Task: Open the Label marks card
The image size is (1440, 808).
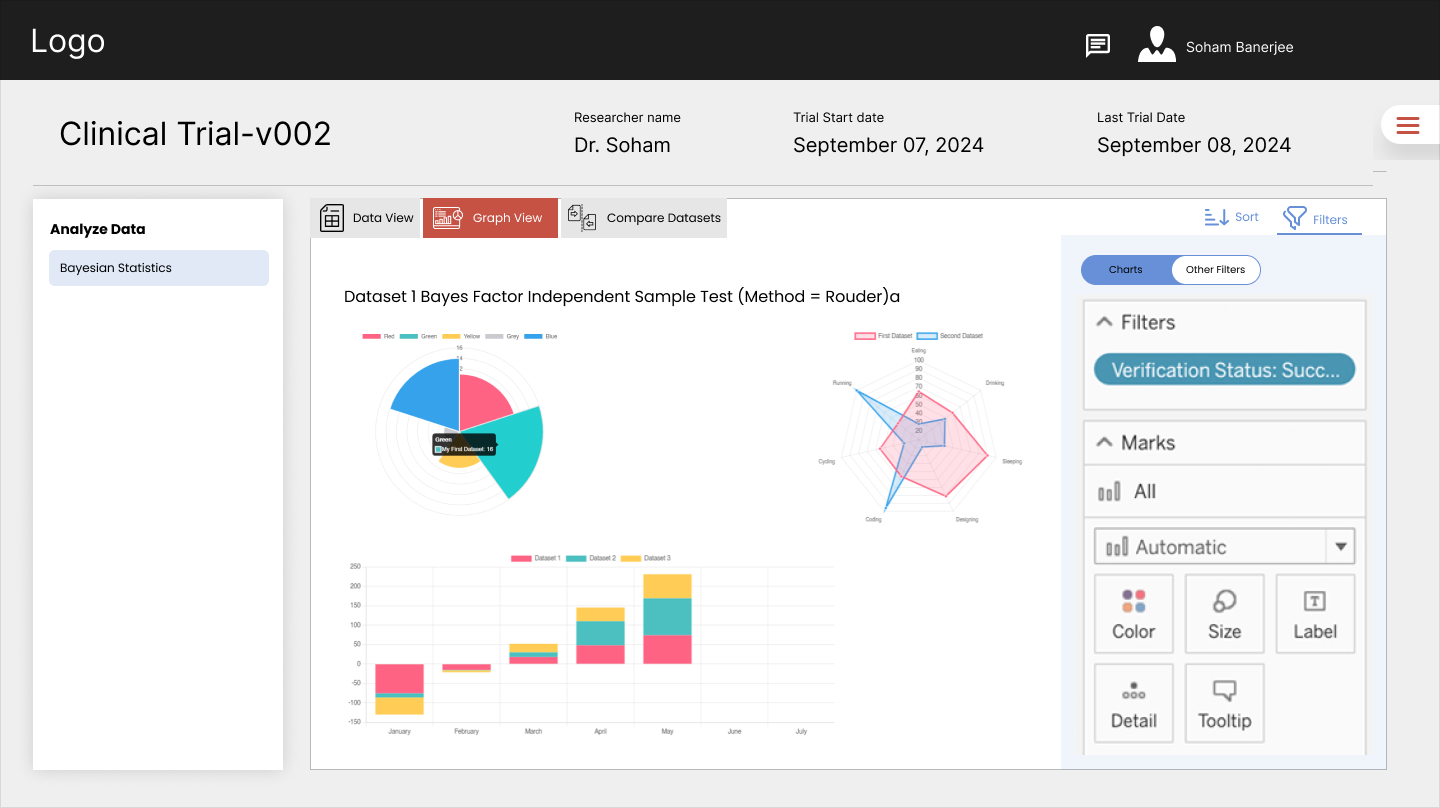Action: point(1314,614)
